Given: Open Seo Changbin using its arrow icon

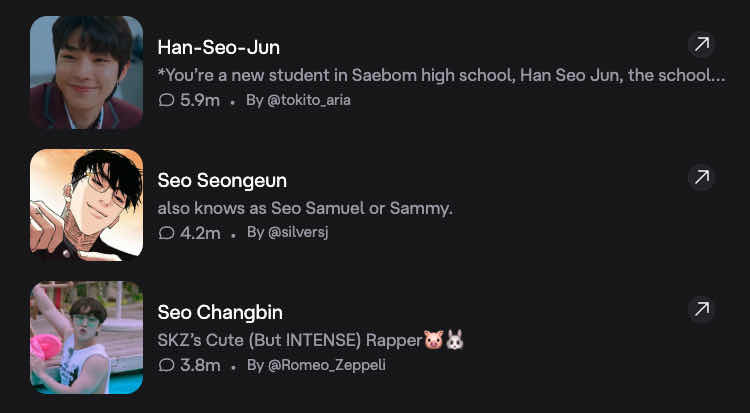Looking at the screenshot, I should pos(702,308).
